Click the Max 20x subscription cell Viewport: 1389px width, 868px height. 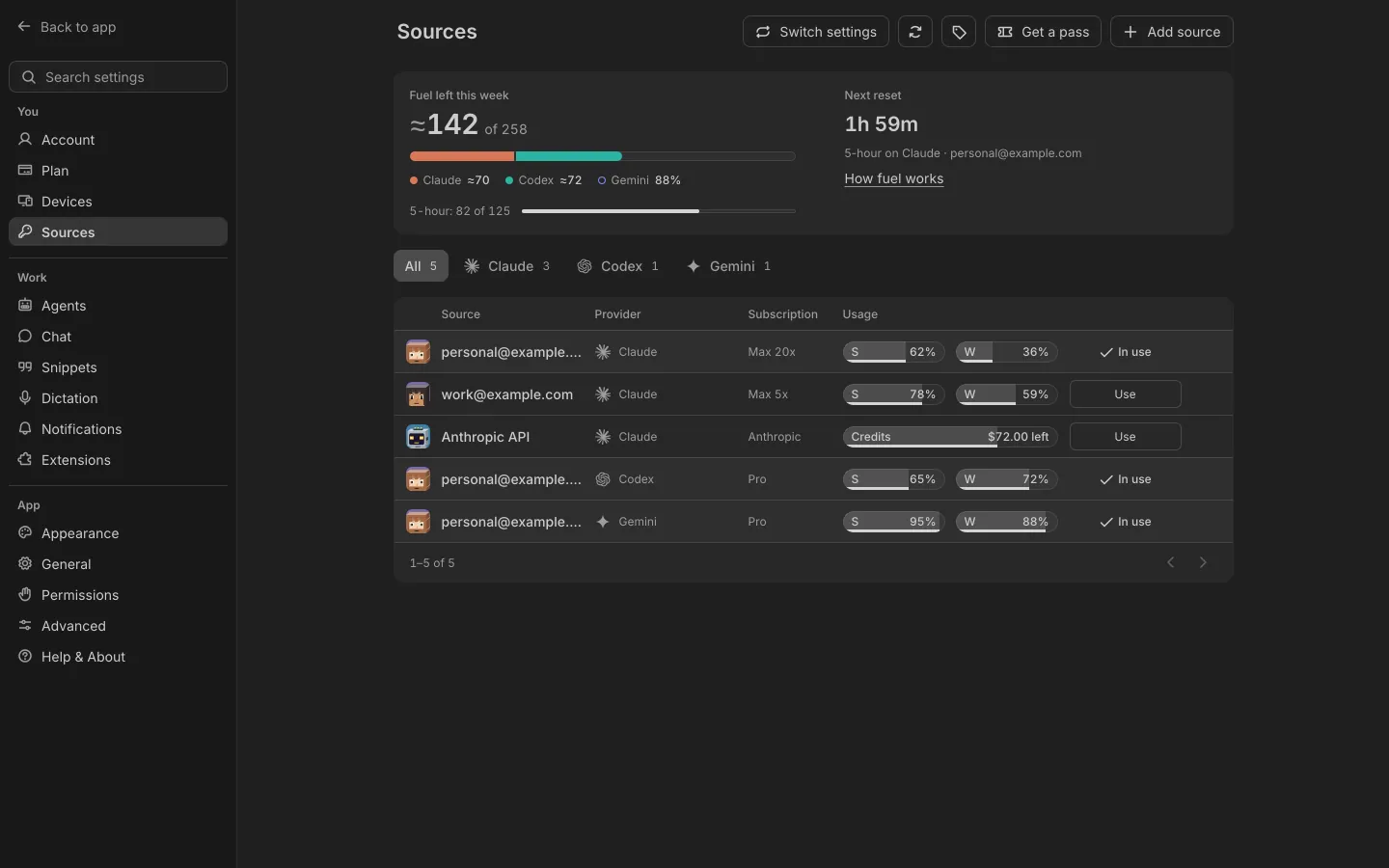pos(772,352)
